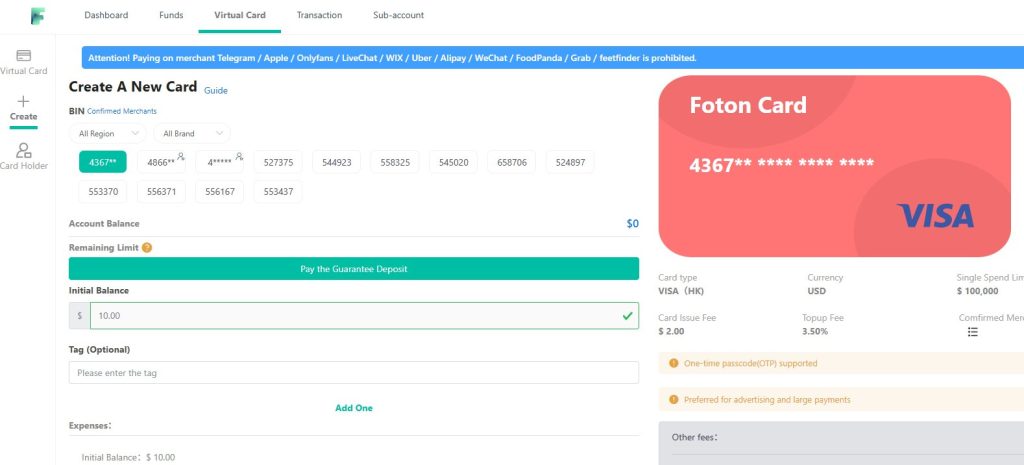Click the Foton Card preview
The height and width of the screenshot is (465, 1024).
click(835, 166)
